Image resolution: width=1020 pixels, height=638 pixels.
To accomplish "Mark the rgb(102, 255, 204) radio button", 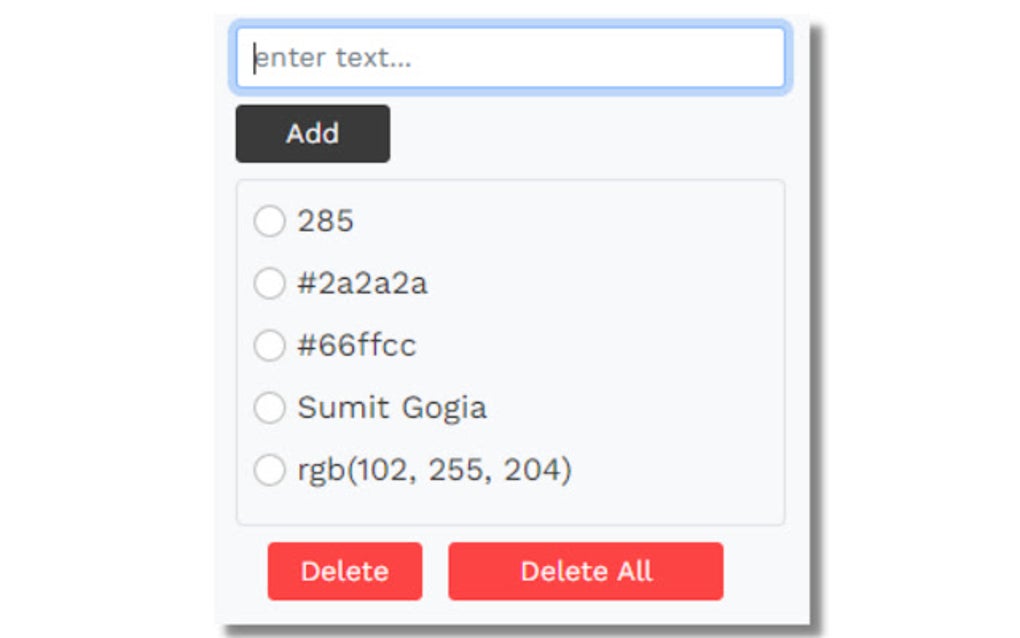I will 269,470.
